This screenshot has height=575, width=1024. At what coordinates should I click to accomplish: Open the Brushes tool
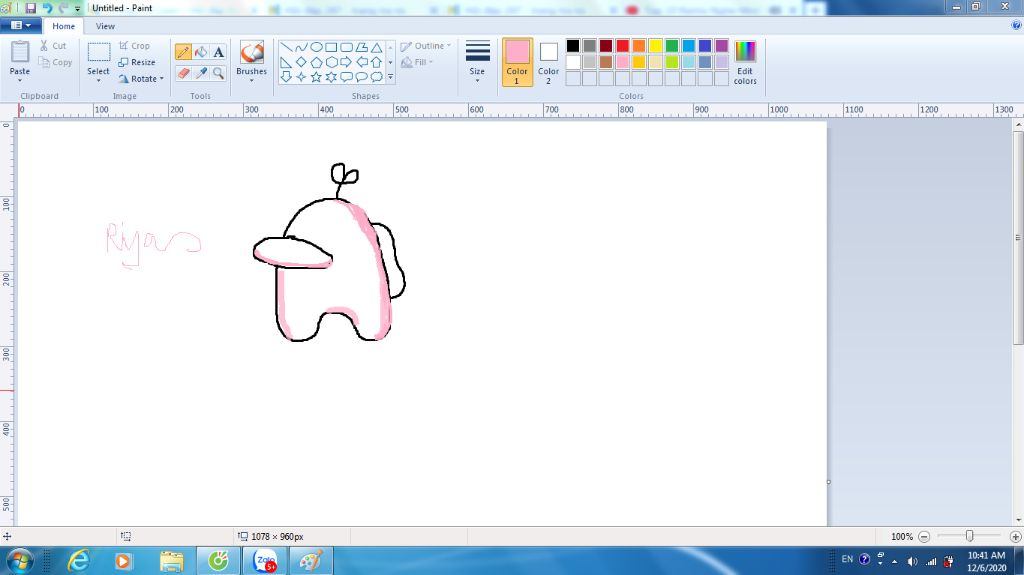[251, 61]
